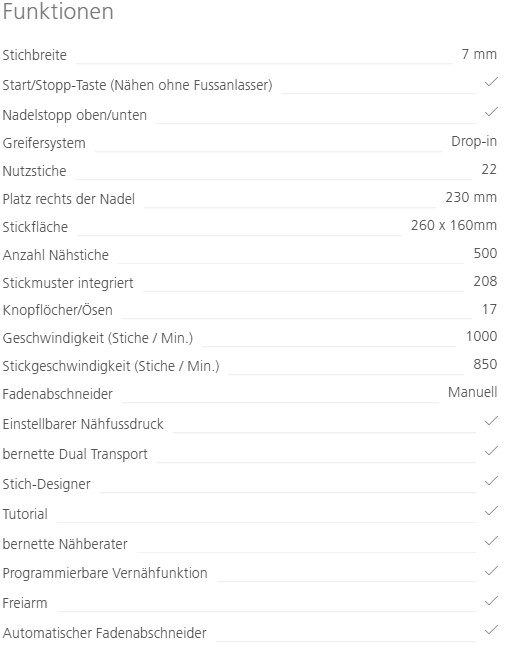Click the Anzahl Nähstiche value 500
The height and width of the screenshot is (654, 508).
coord(485,253)
